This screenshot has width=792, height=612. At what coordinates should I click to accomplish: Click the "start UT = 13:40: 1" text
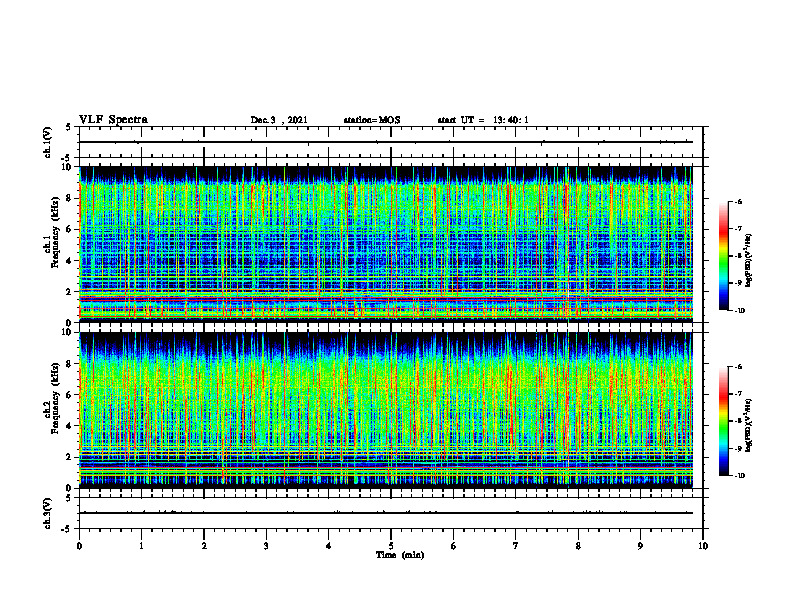pos(483,120)
